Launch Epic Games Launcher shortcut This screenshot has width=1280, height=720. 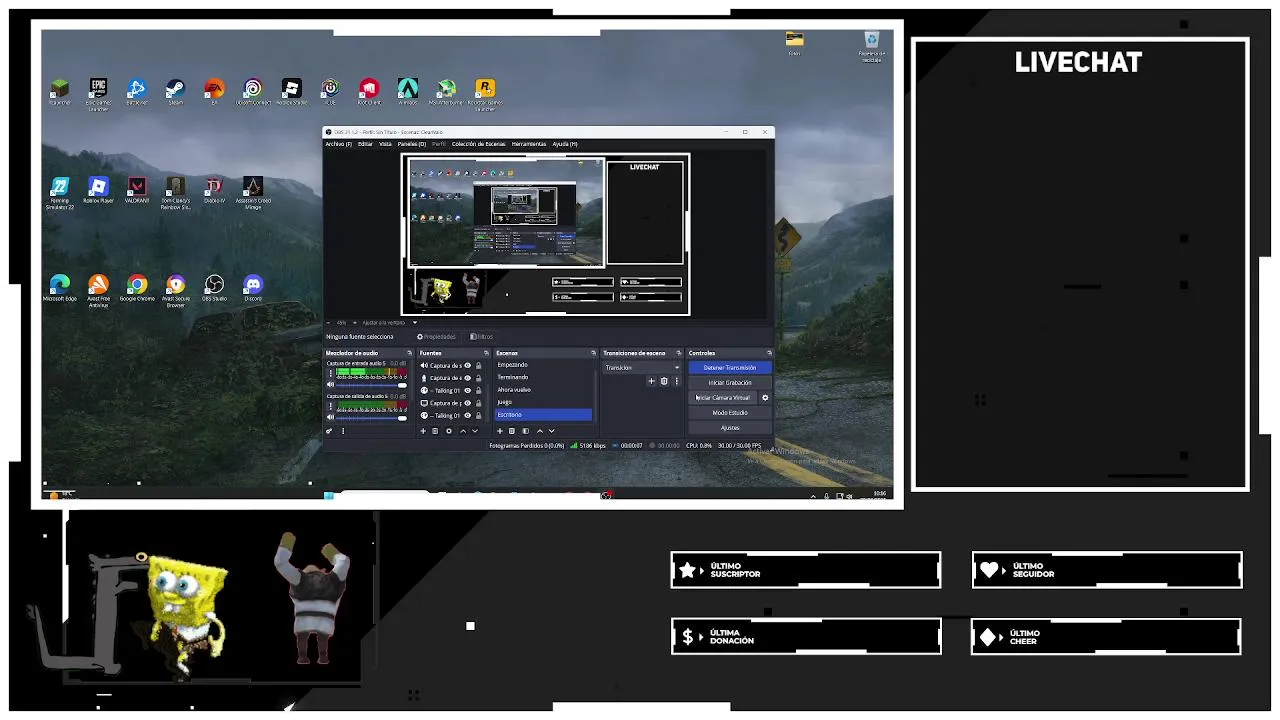tap(98, 94)
